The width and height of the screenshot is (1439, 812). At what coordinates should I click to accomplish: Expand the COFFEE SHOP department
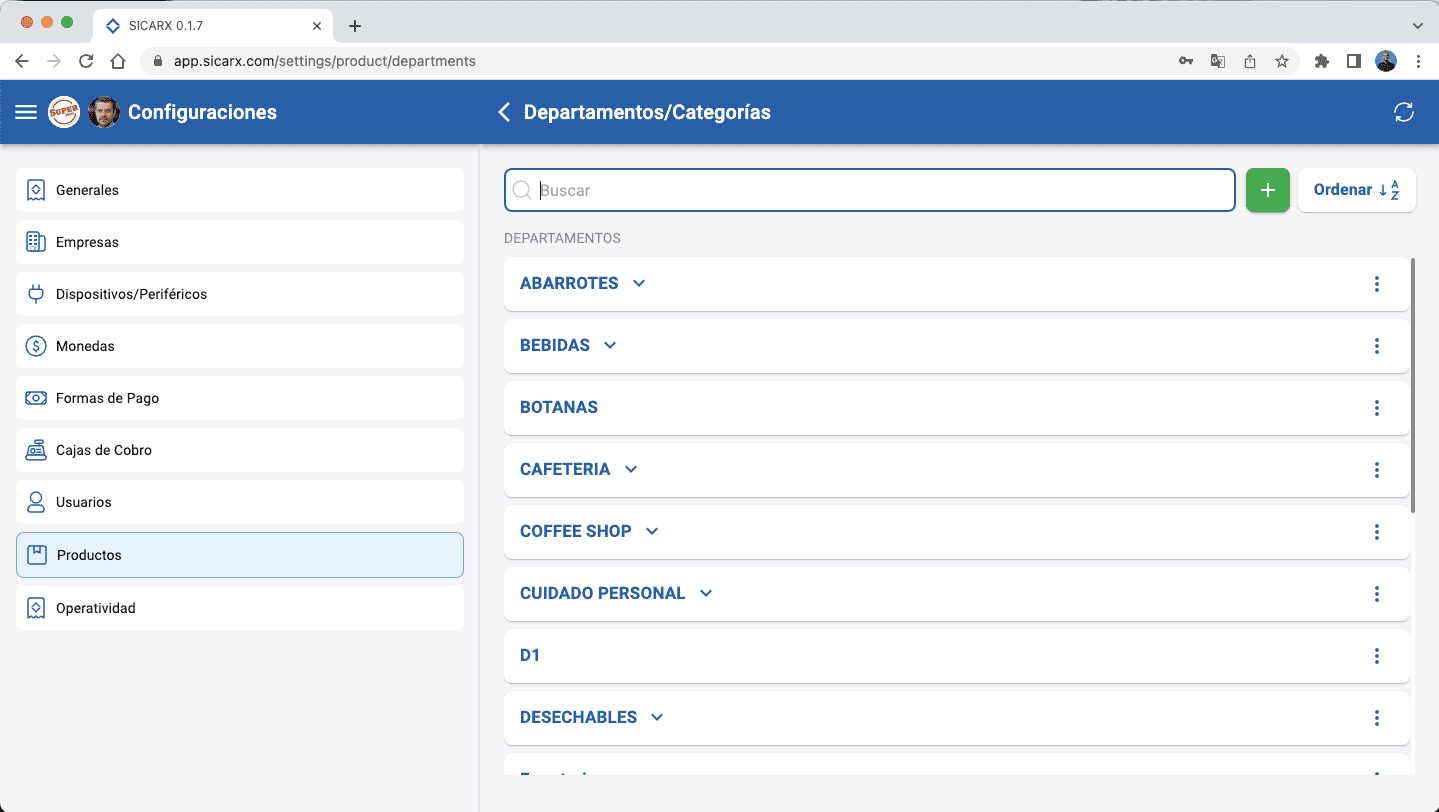pyautogui.click(x=652, y=532)
